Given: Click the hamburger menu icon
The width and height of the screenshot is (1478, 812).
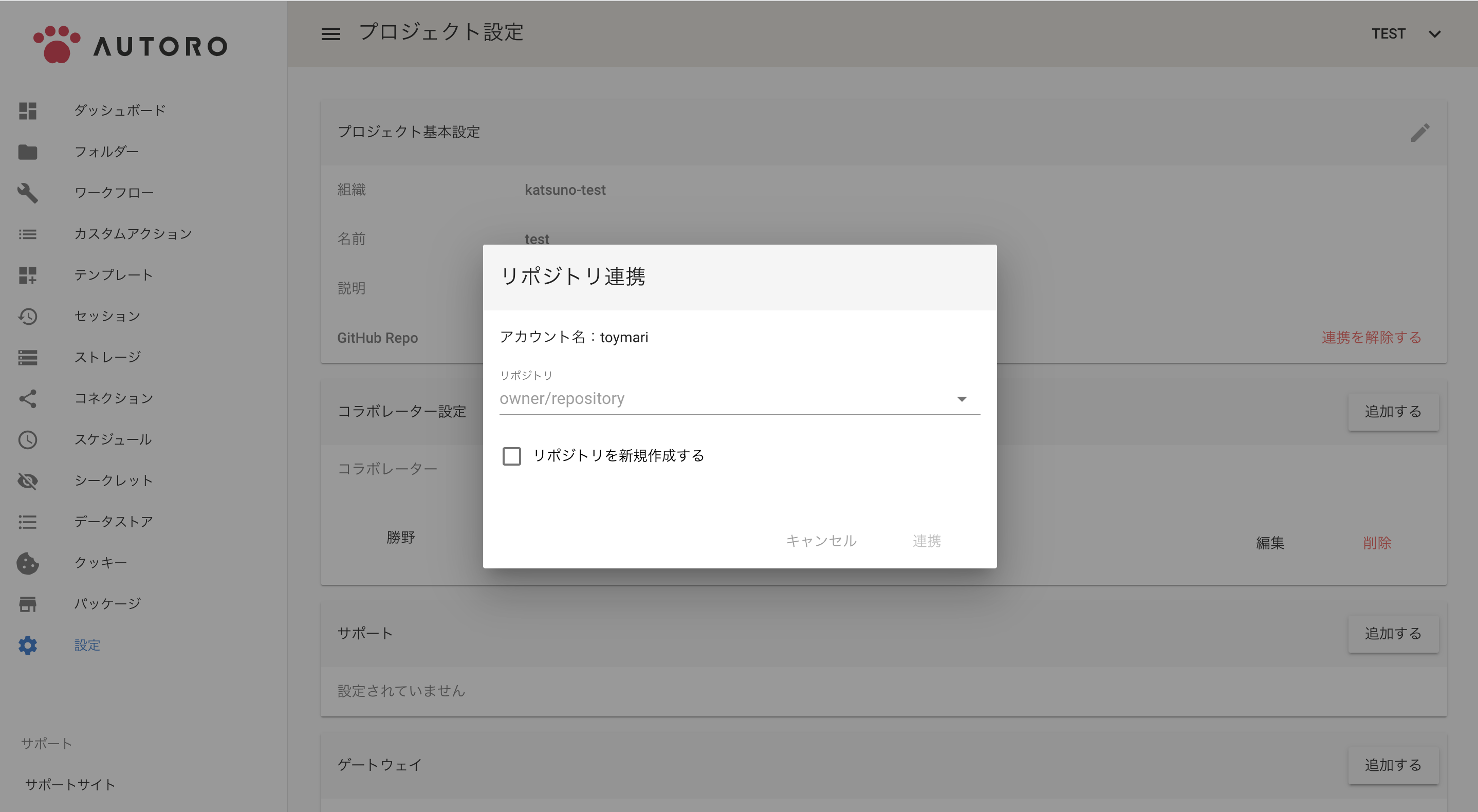Looking at the screenshot, I should (x=330, y=34).
